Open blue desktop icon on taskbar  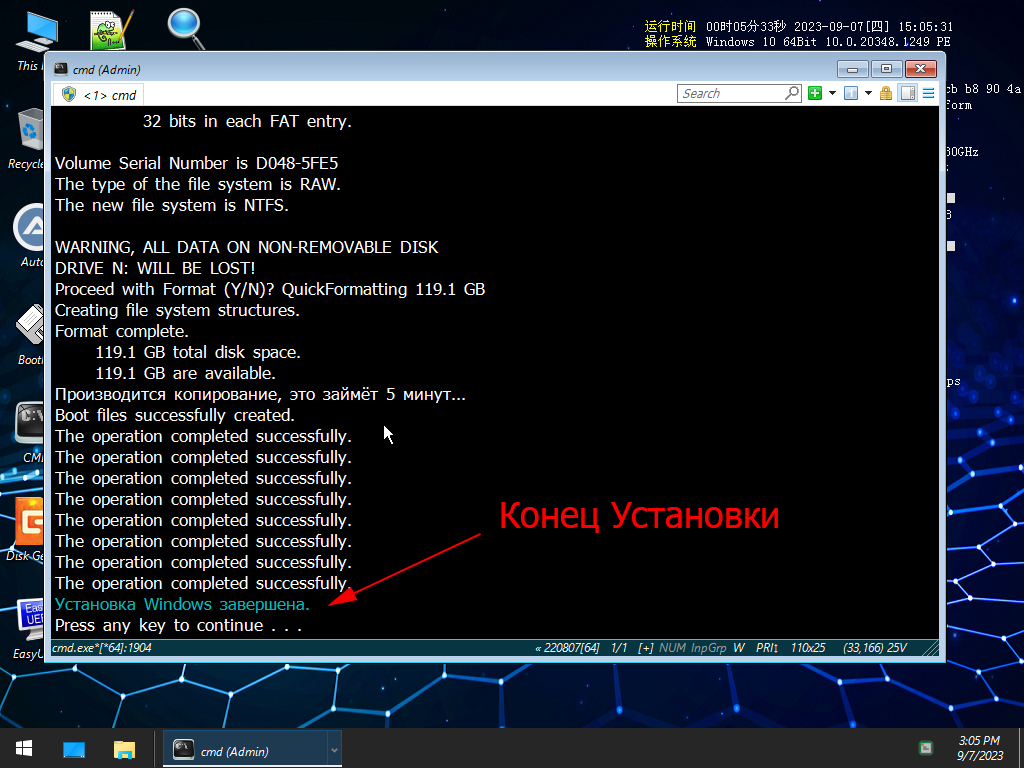point(74,748)
